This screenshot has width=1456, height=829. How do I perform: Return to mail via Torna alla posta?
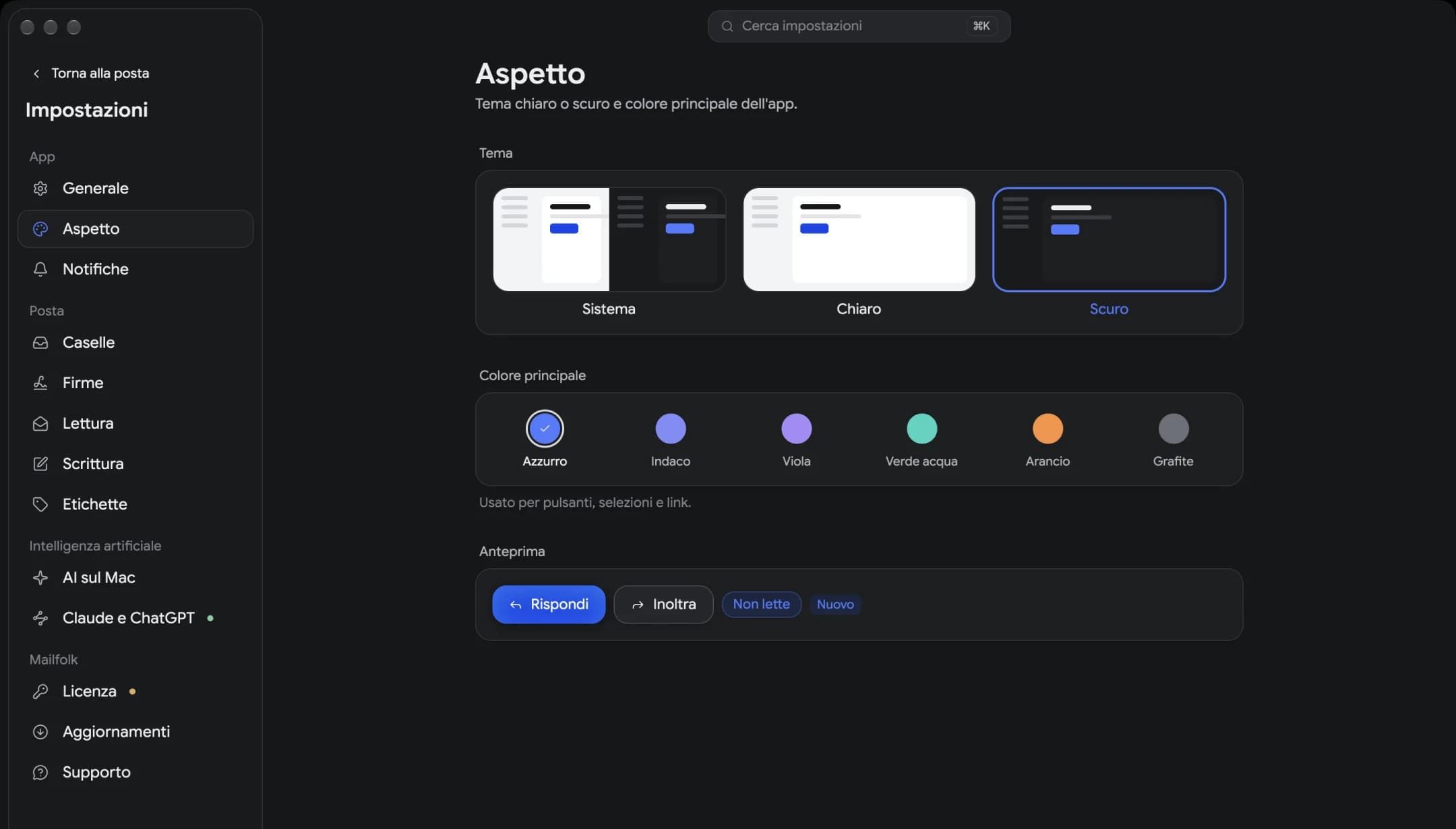click(x=92, y=73)
